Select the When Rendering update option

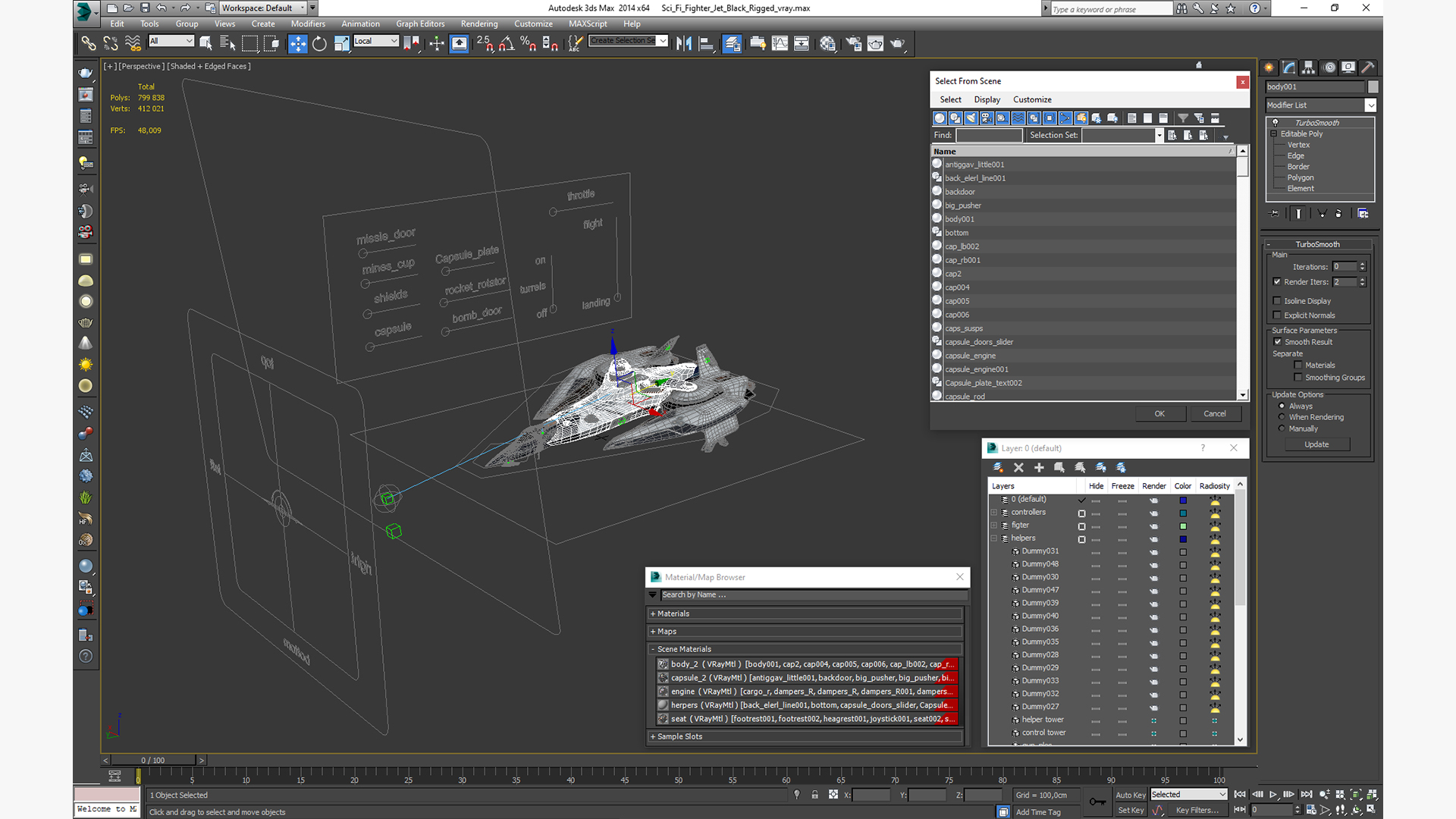pos(1282,417)
